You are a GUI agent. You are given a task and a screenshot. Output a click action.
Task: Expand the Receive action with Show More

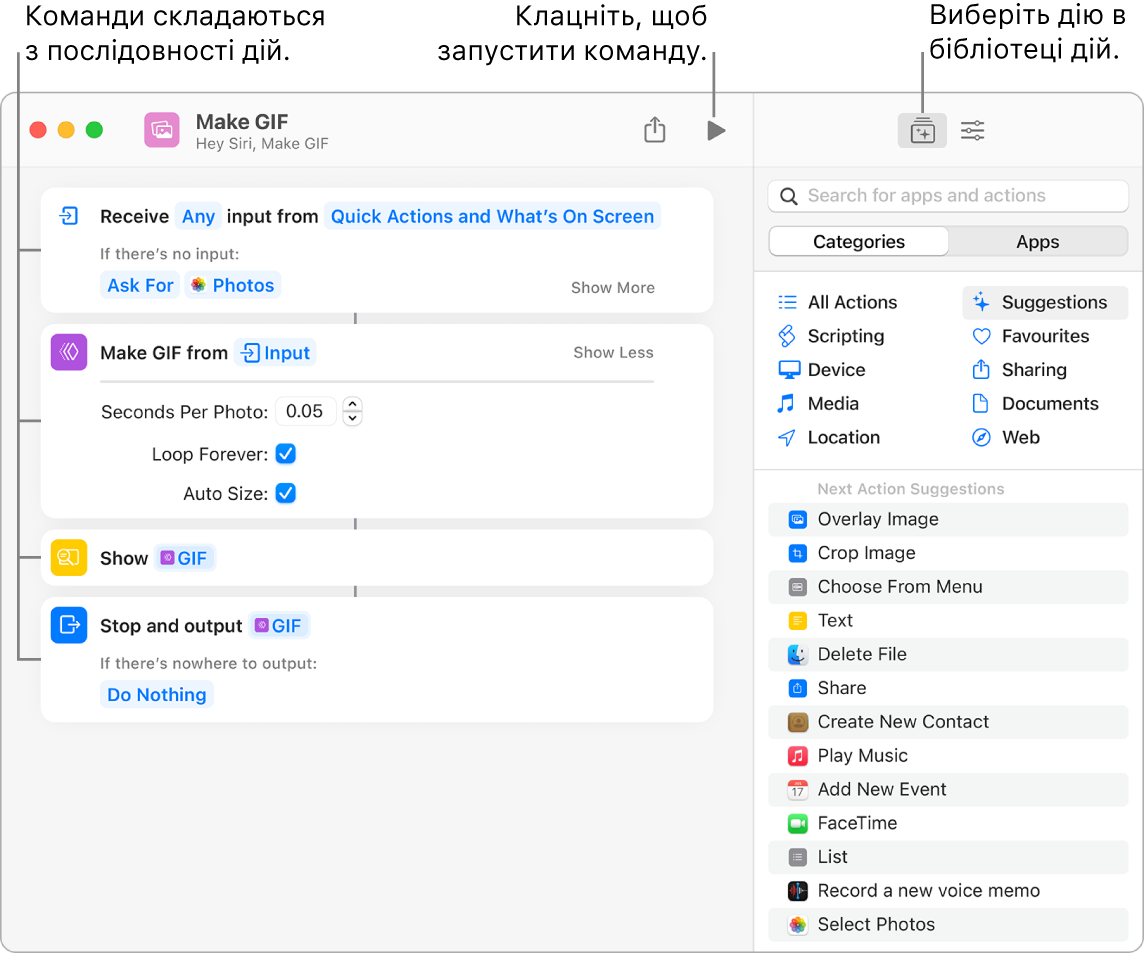pos(612,288)
